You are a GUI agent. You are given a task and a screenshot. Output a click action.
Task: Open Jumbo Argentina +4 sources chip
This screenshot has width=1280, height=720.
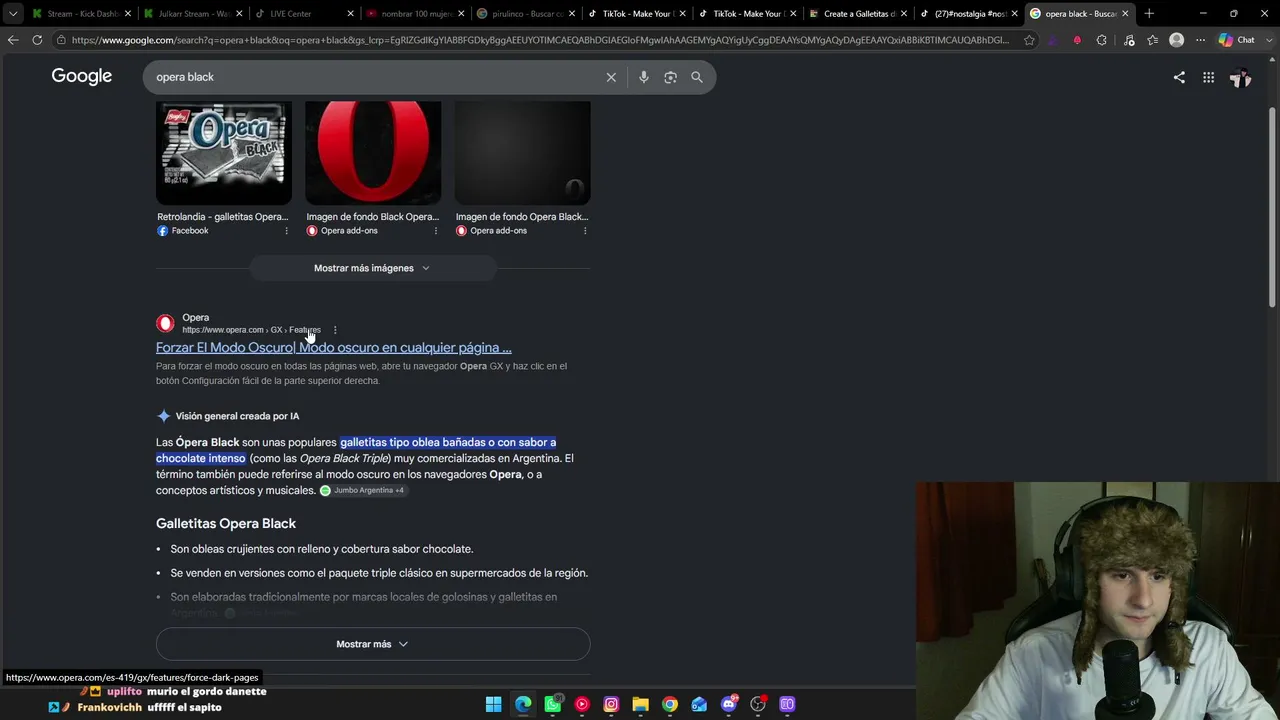(x=362, y=491)
